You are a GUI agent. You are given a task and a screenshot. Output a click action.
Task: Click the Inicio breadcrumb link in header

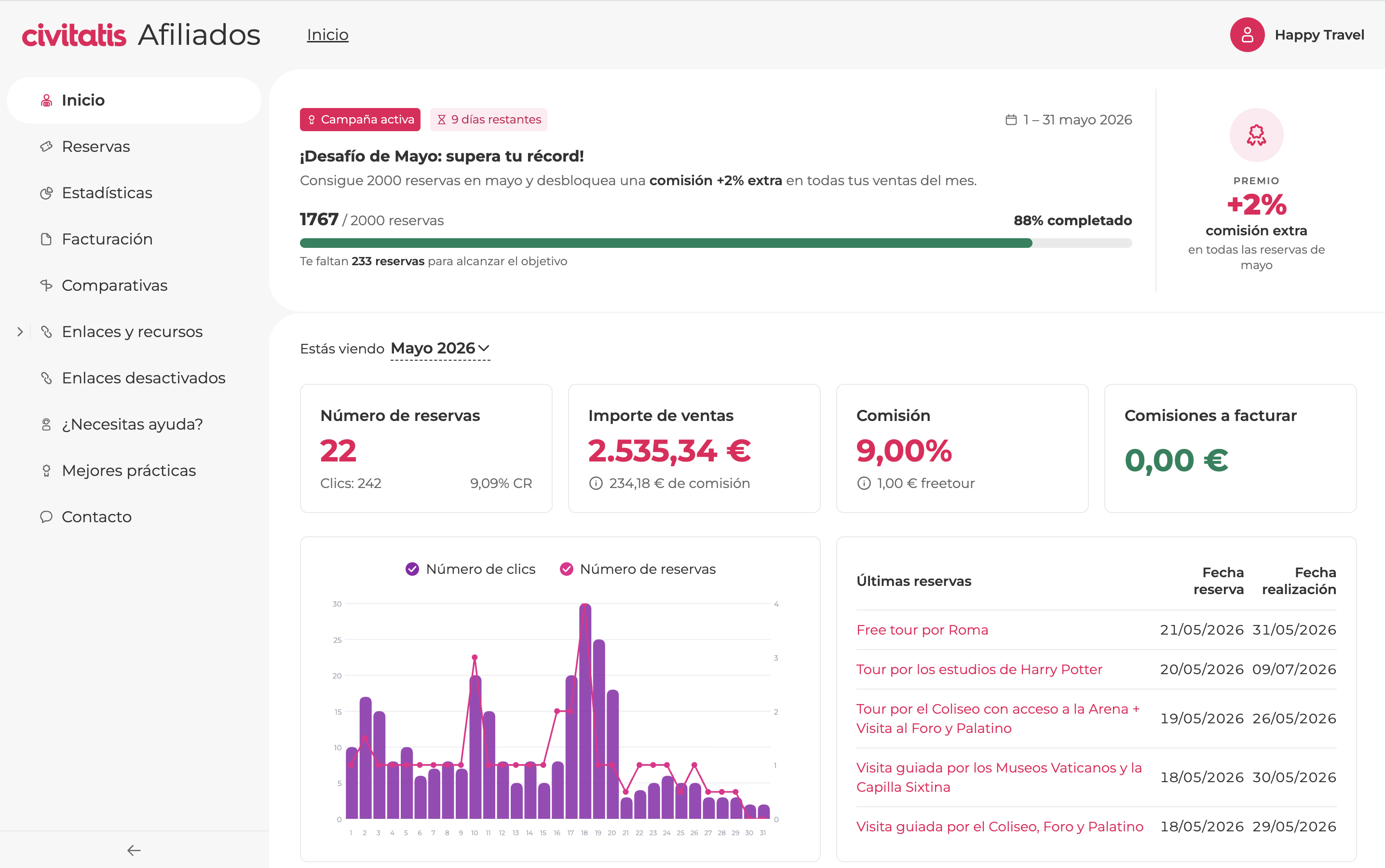(328, 35)
